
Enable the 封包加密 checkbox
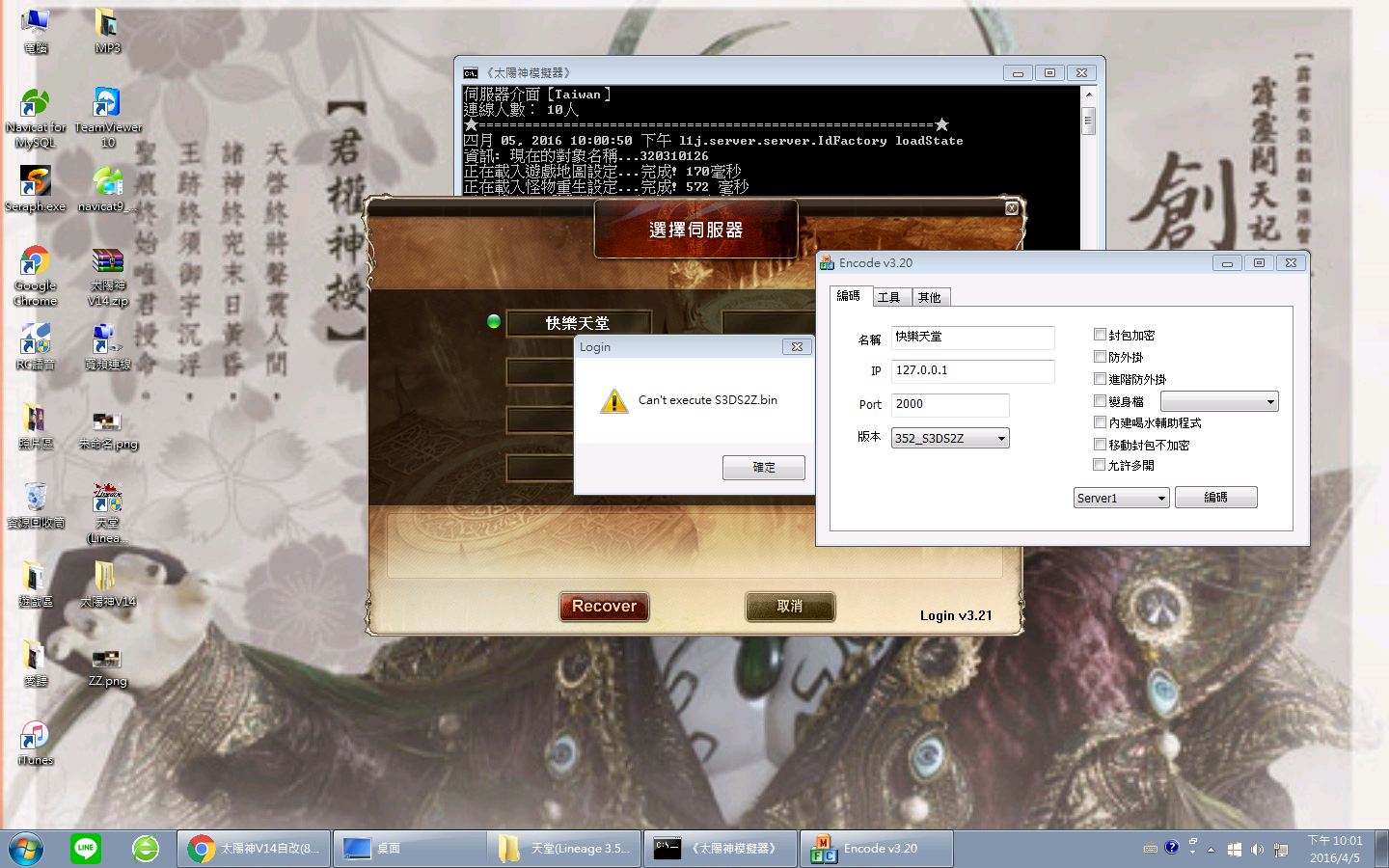(x=1100, y=335)
